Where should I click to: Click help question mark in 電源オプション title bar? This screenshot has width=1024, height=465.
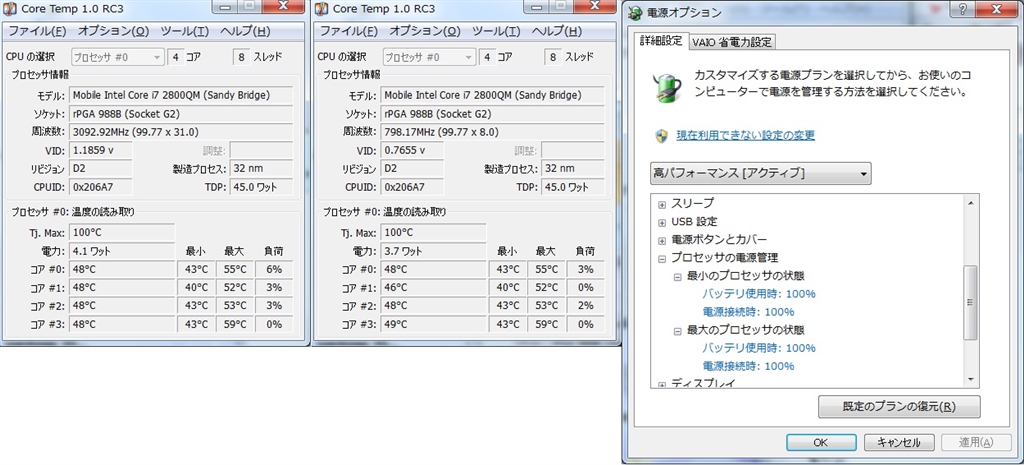click(x=963, y=10)
